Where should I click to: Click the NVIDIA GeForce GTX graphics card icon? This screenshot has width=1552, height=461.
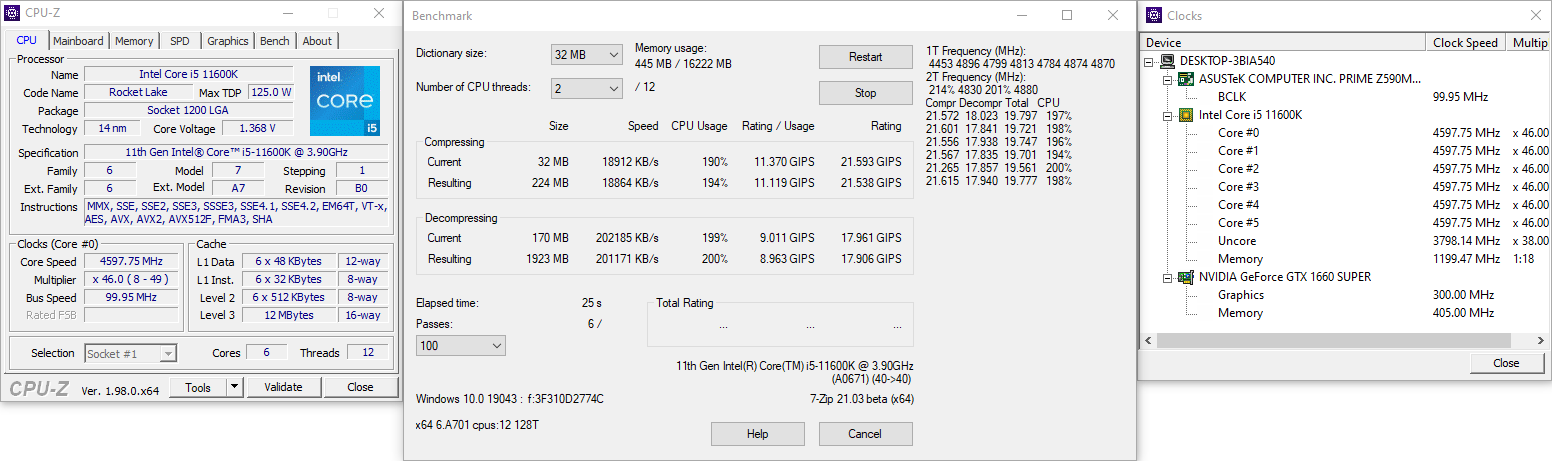(1186, 277)
